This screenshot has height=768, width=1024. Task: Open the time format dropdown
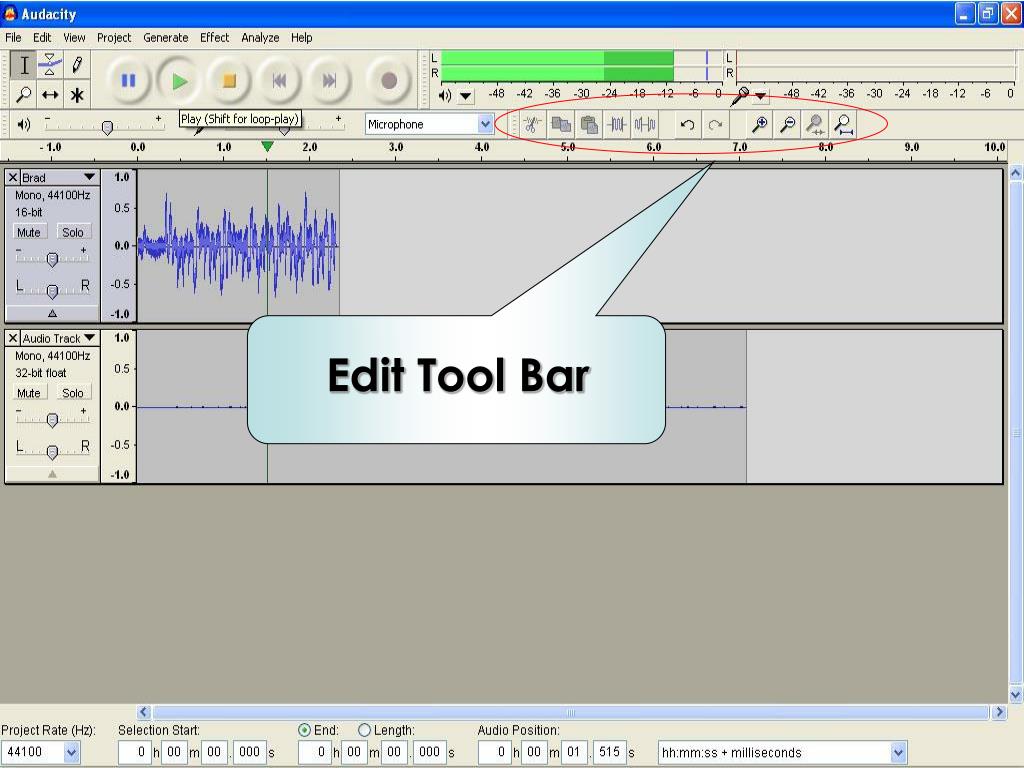(x=897, y=753)
